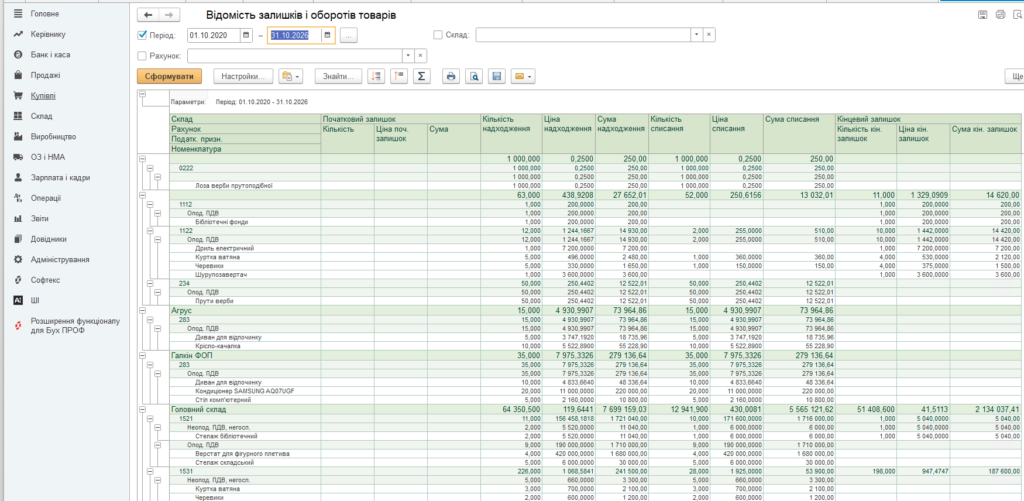Click the preview icon in top-right corner

tap(1017, 14)
